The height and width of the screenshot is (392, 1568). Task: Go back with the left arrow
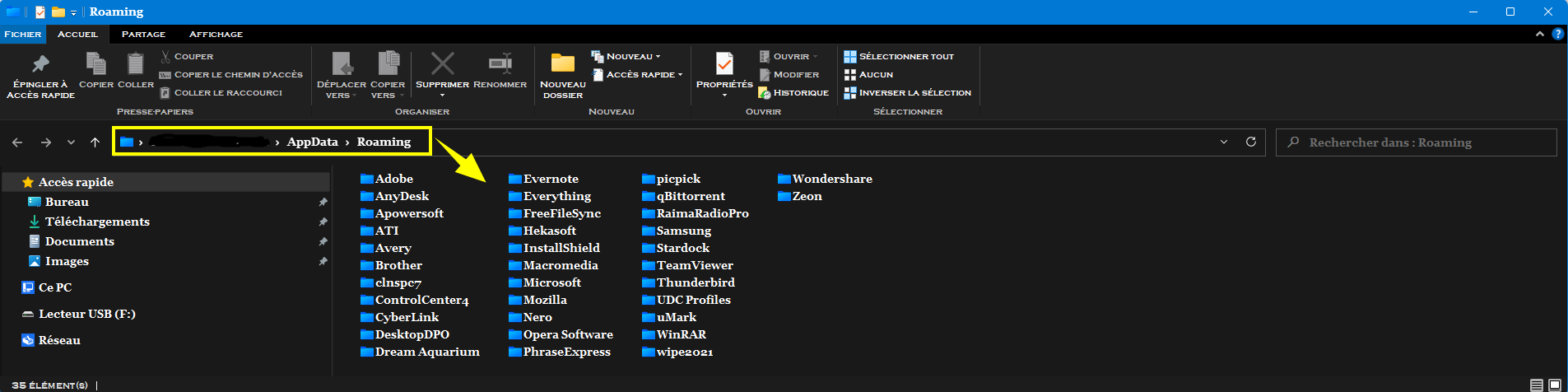[x=17, y=142]
